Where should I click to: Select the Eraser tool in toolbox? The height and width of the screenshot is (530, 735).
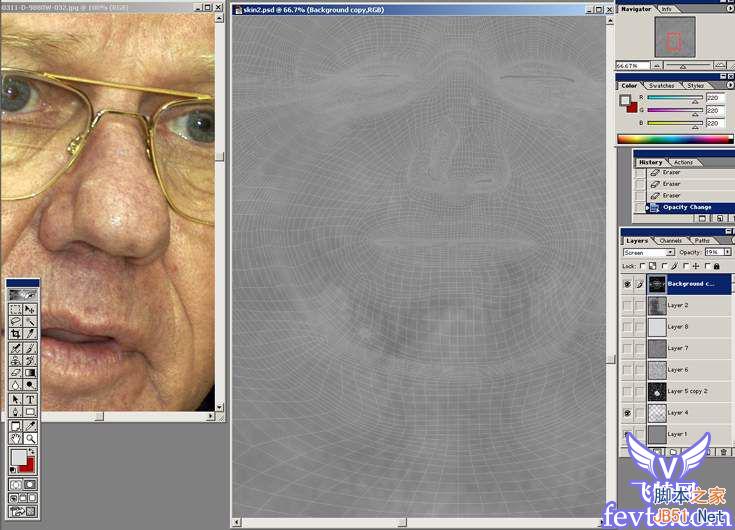16,373
